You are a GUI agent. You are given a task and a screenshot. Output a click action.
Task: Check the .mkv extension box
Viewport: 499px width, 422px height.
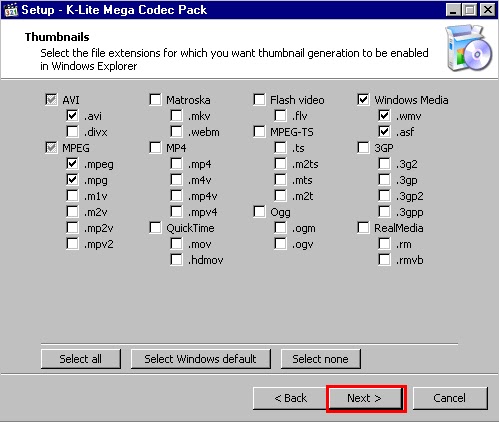(x=176, y=115)
